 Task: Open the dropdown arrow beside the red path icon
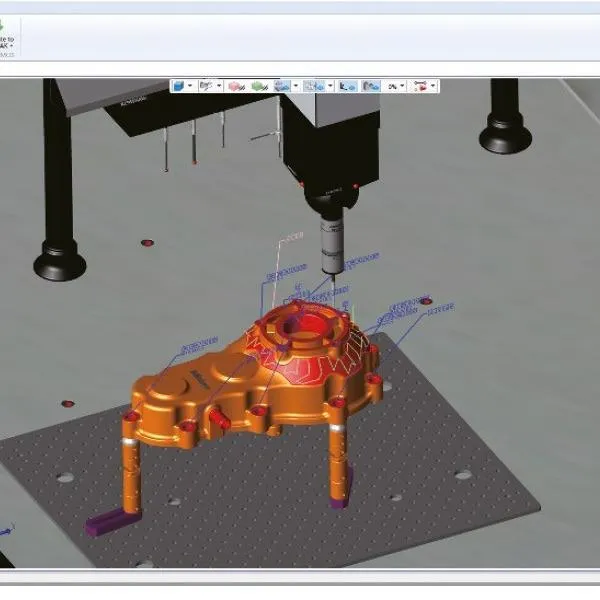pyautogui.click(x=432, y=87)
